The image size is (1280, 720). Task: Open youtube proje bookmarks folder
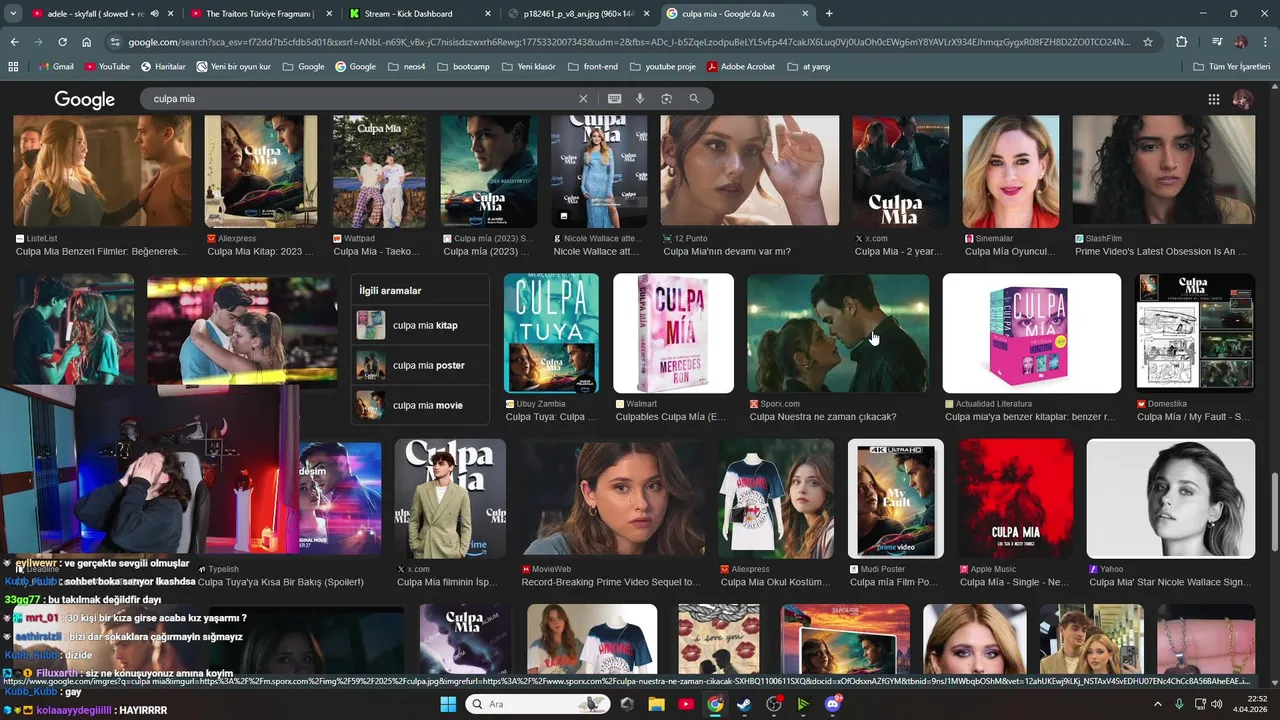[662, 66]
